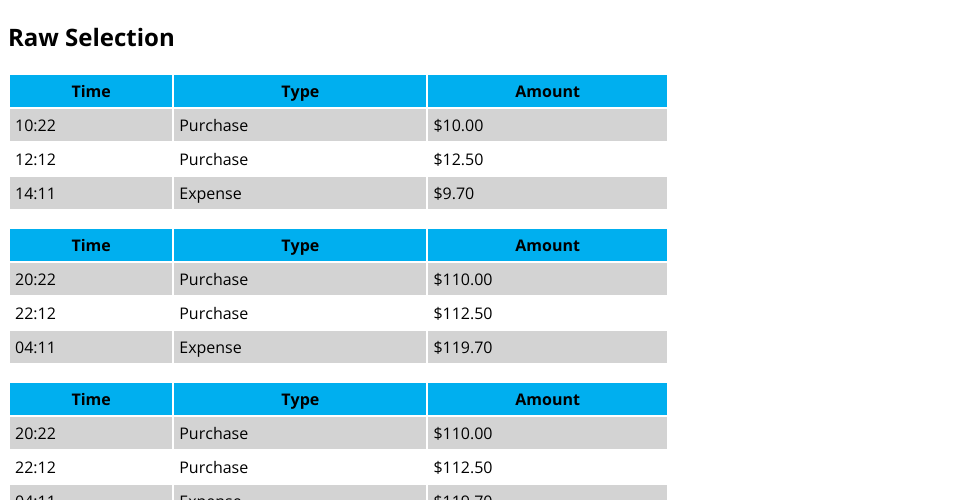
Task: Click the Amount header in the first table
Action: click(547, 91)
